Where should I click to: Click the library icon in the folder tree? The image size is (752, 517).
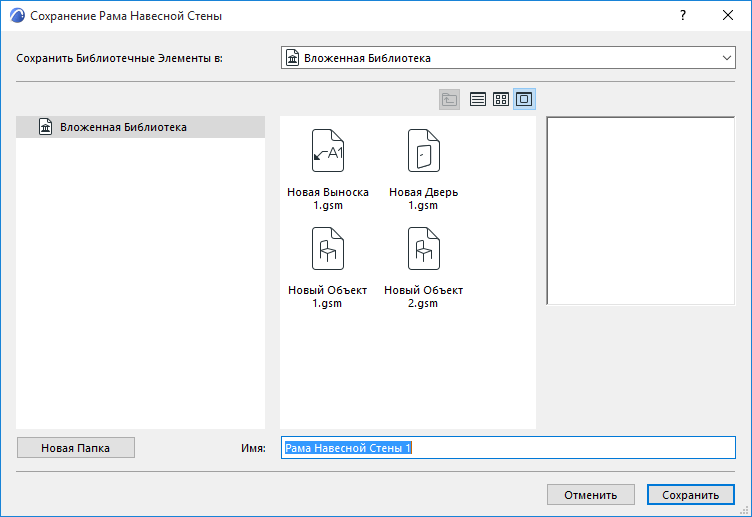point(46,127)
